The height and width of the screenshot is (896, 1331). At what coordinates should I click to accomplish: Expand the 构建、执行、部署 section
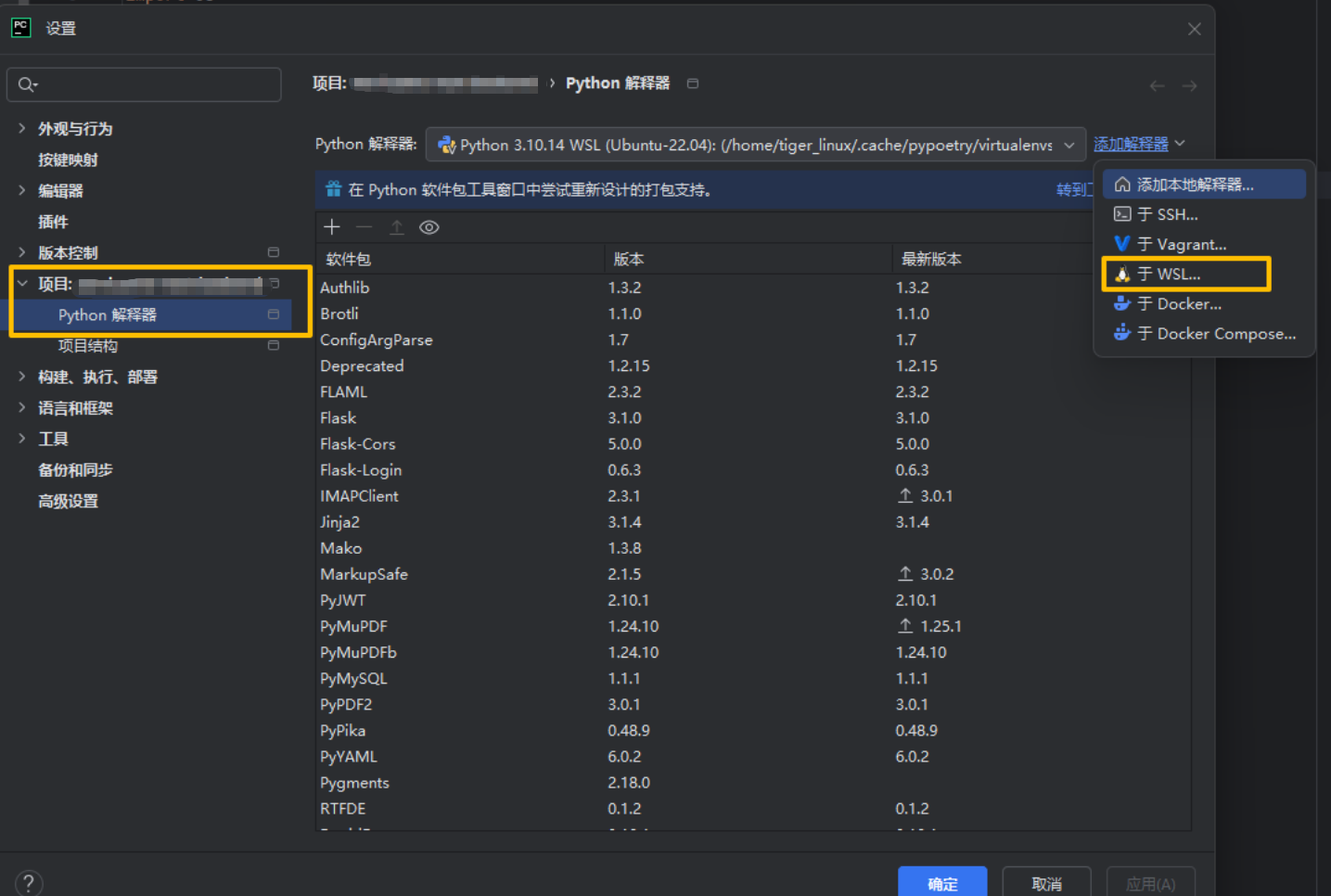click(22, 377)
